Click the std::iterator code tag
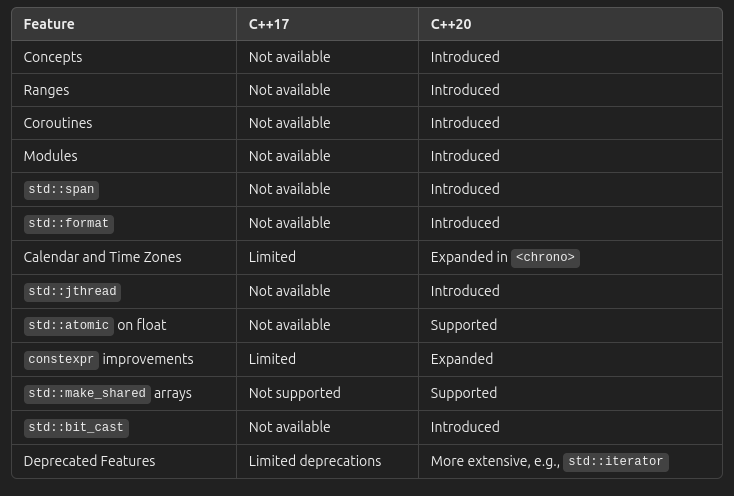 616,462
